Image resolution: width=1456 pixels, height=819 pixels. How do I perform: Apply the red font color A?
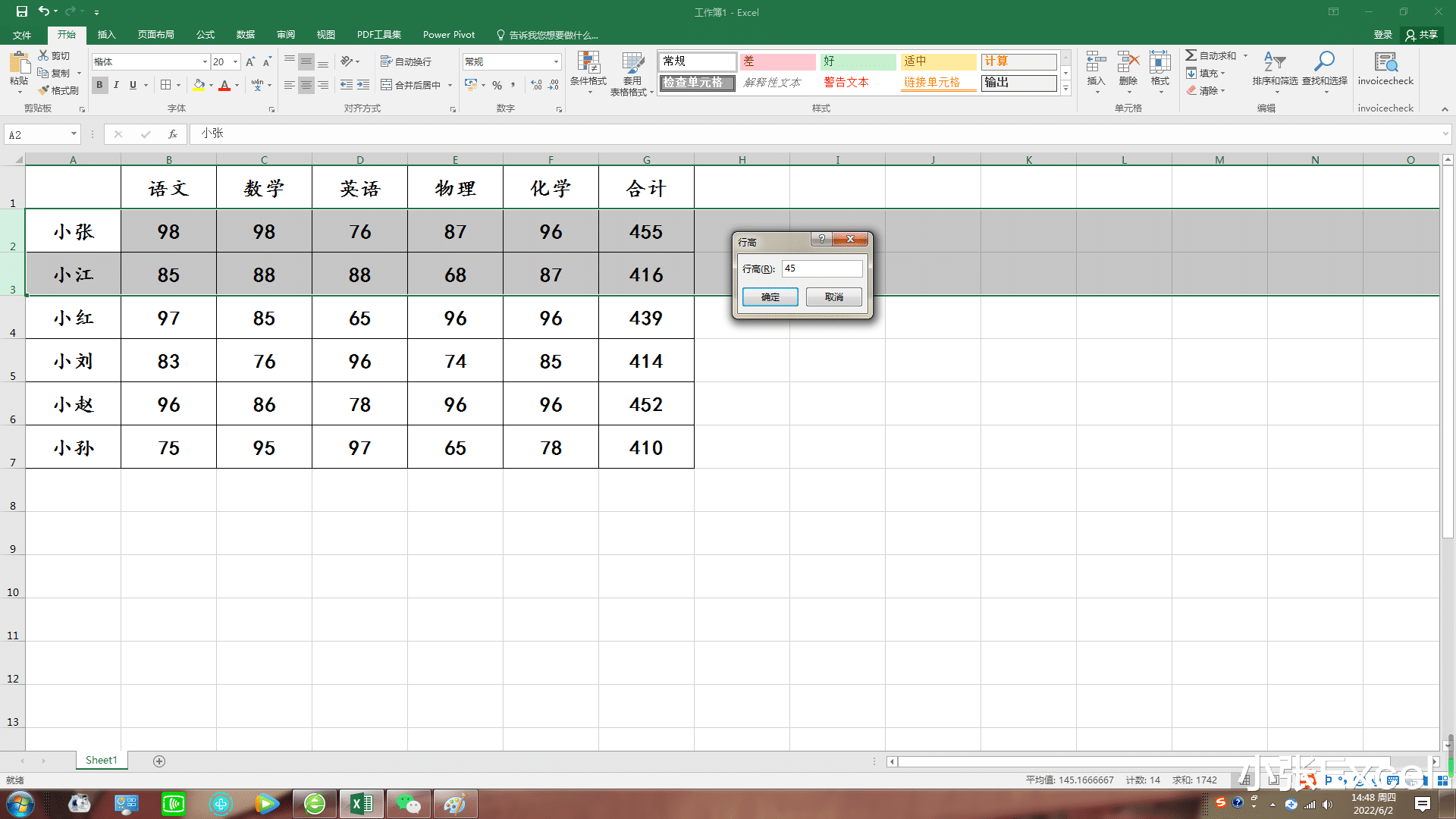224,85
